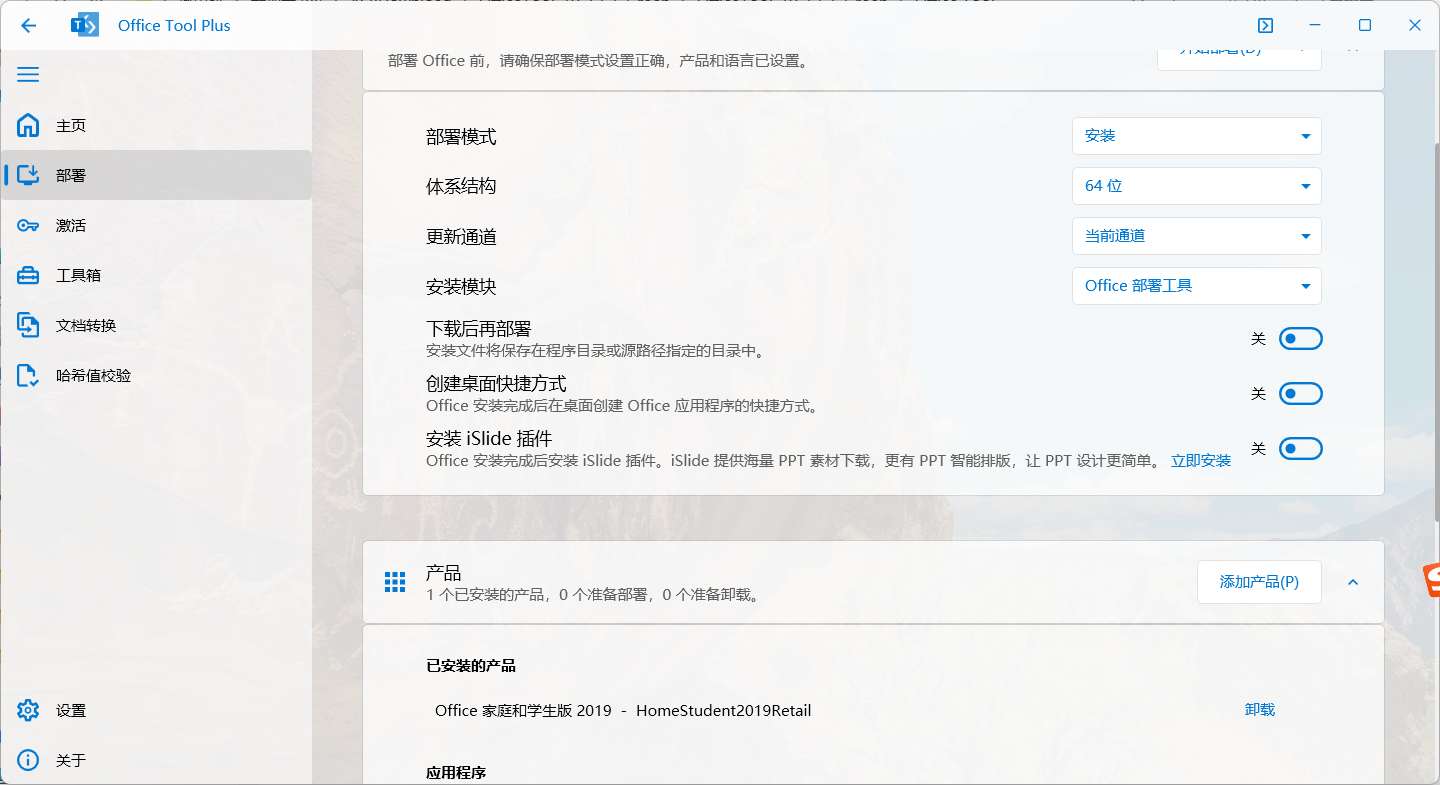Screen dimensions: 1440x785
Task: Click the 部署 Office 前 notice text
Action: click(598, 61)
